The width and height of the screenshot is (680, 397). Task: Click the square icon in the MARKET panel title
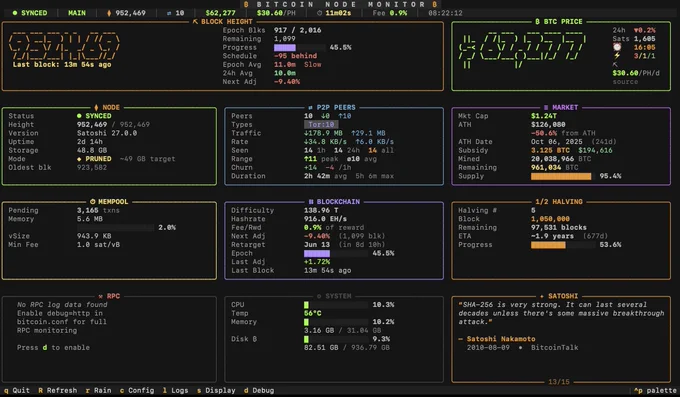pyautogui.click(x=546, y=107)
